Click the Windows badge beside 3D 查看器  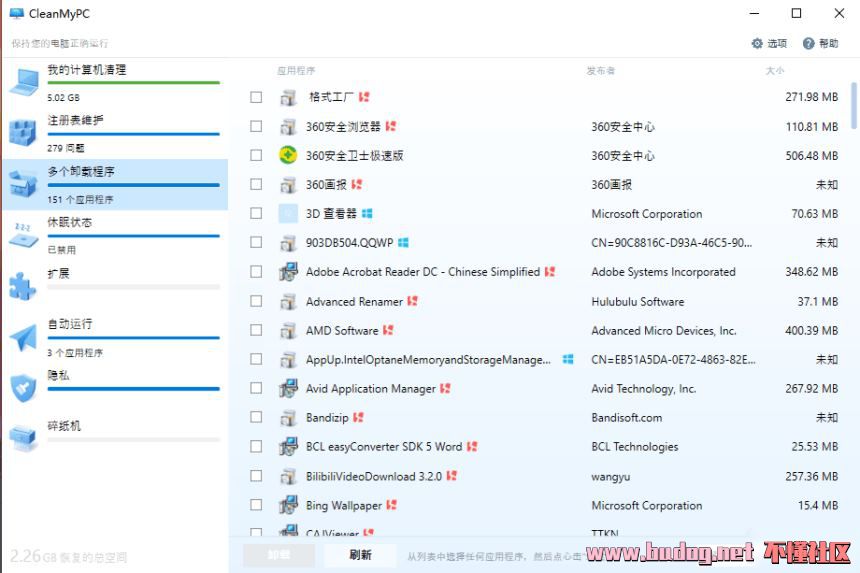(x=367, y=213)
